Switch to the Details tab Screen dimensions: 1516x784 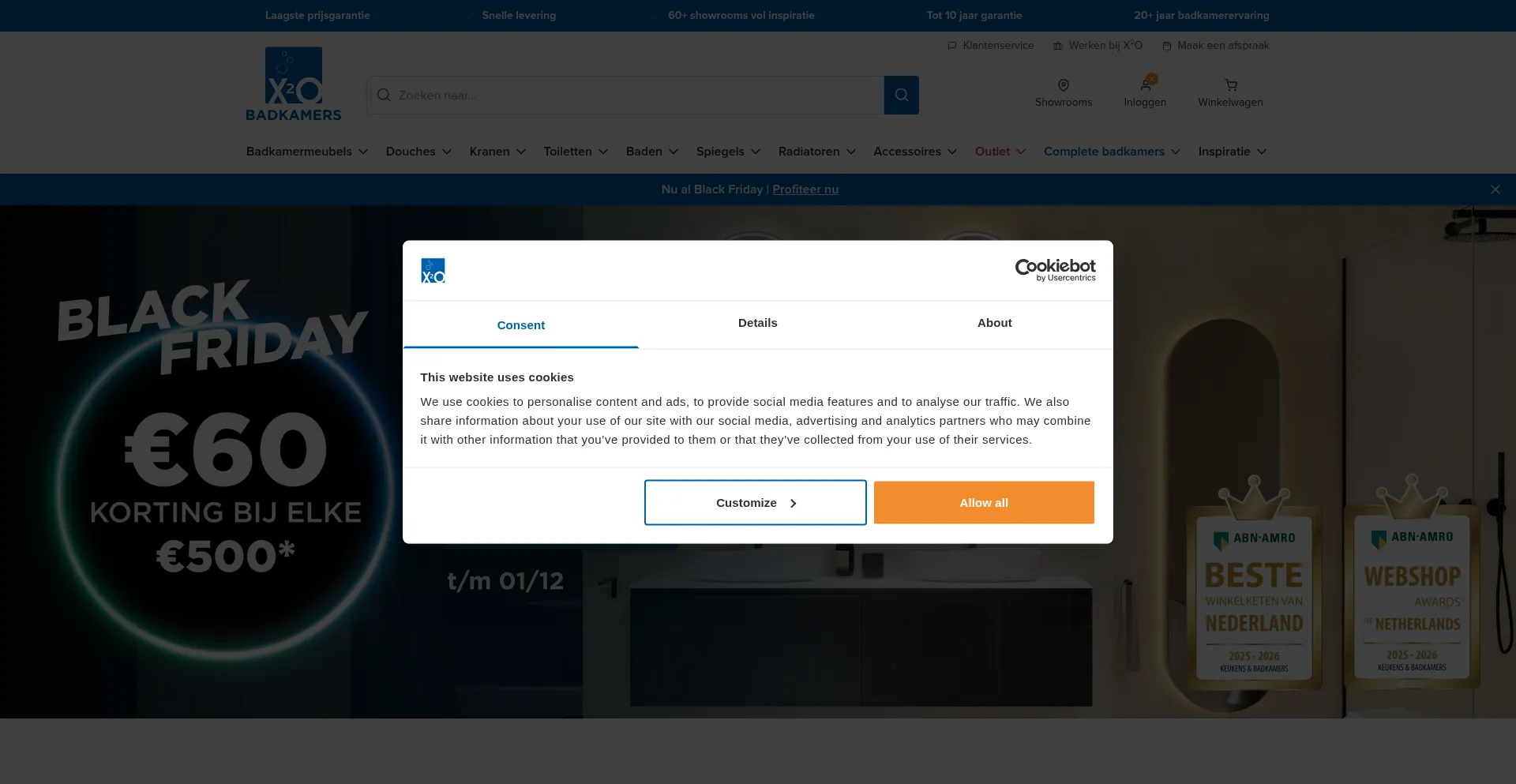[757, 323]
